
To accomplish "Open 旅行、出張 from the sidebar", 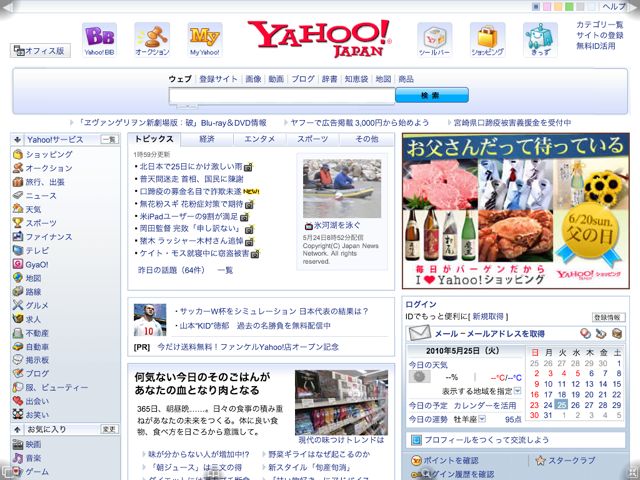I will (45, 182).
